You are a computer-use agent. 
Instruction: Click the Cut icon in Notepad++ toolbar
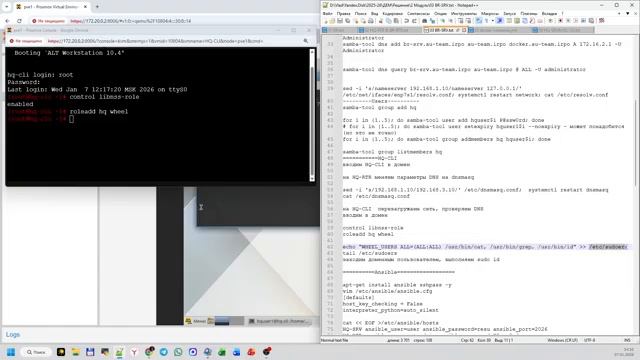pyautogui.click(x=381, y=20)
